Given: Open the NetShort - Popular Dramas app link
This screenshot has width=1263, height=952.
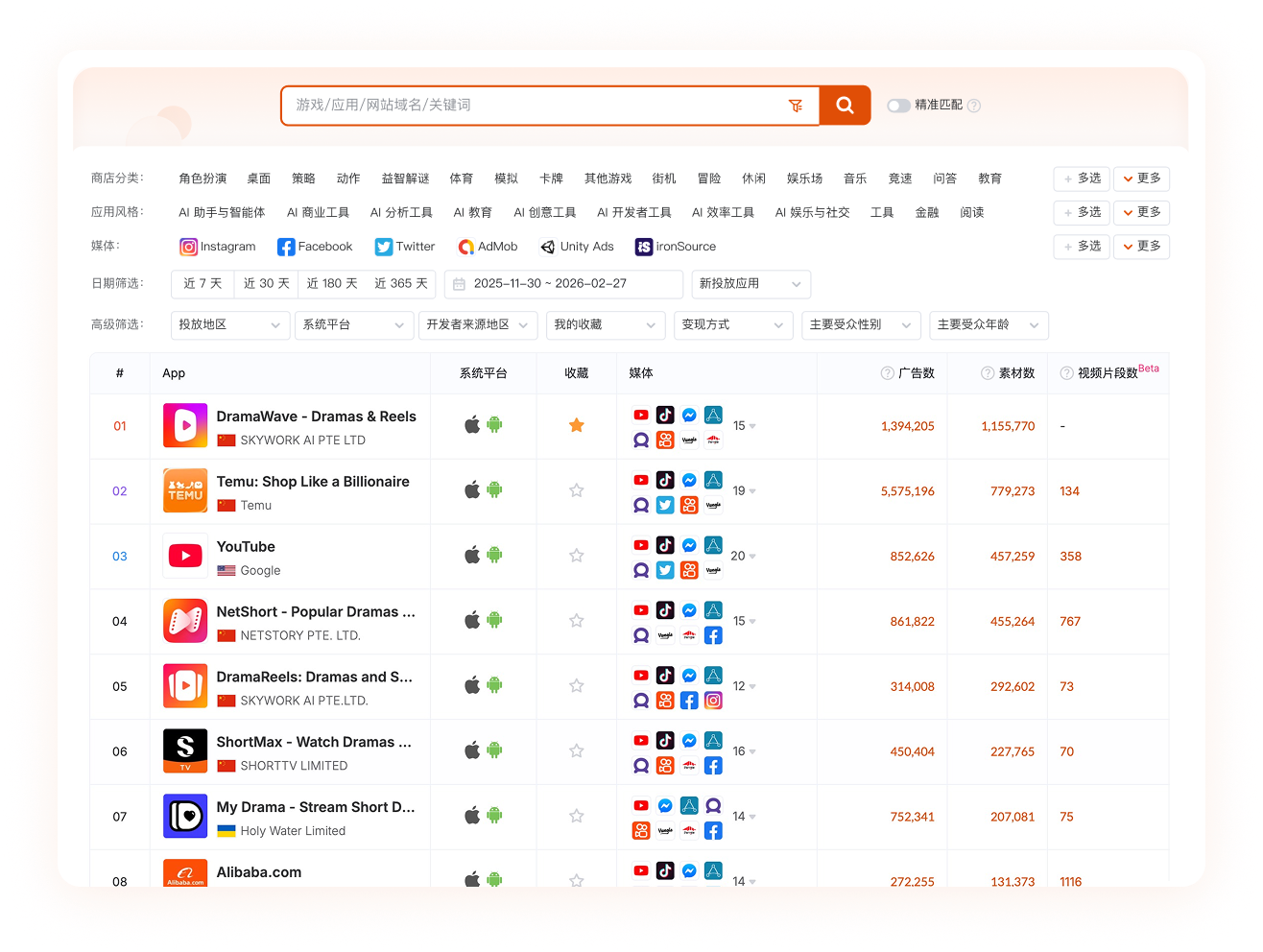Looking at the screenshot, I should [x=316, y=612].
